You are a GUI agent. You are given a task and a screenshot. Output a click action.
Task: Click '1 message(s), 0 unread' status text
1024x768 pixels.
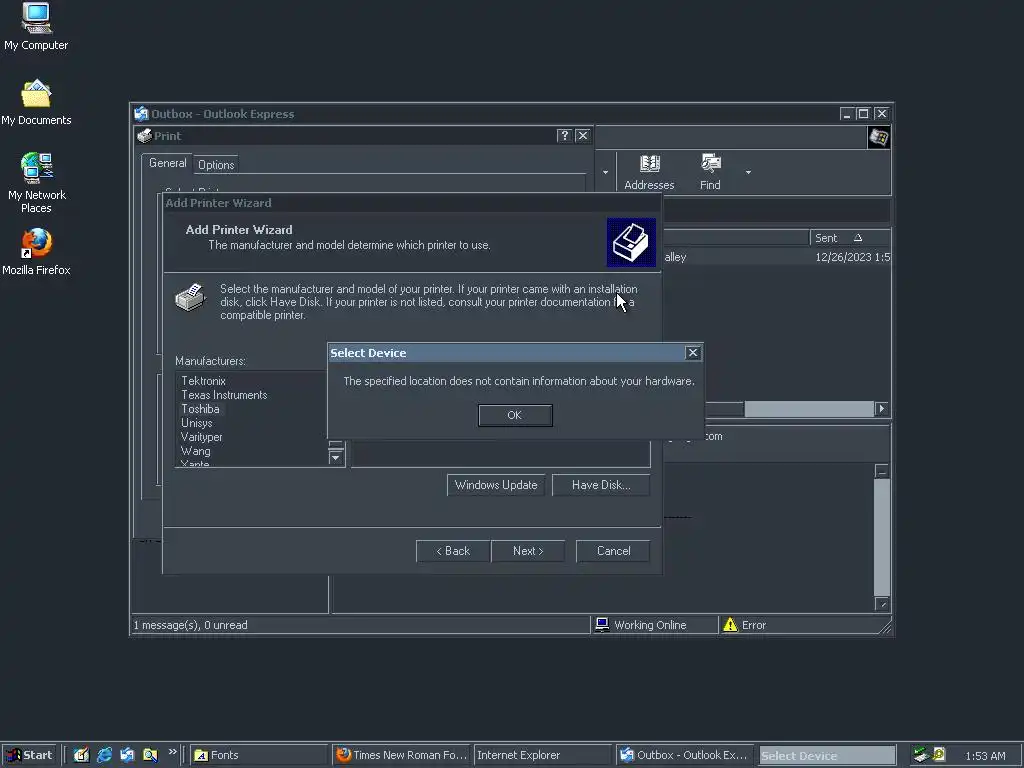tap(191, 625)
